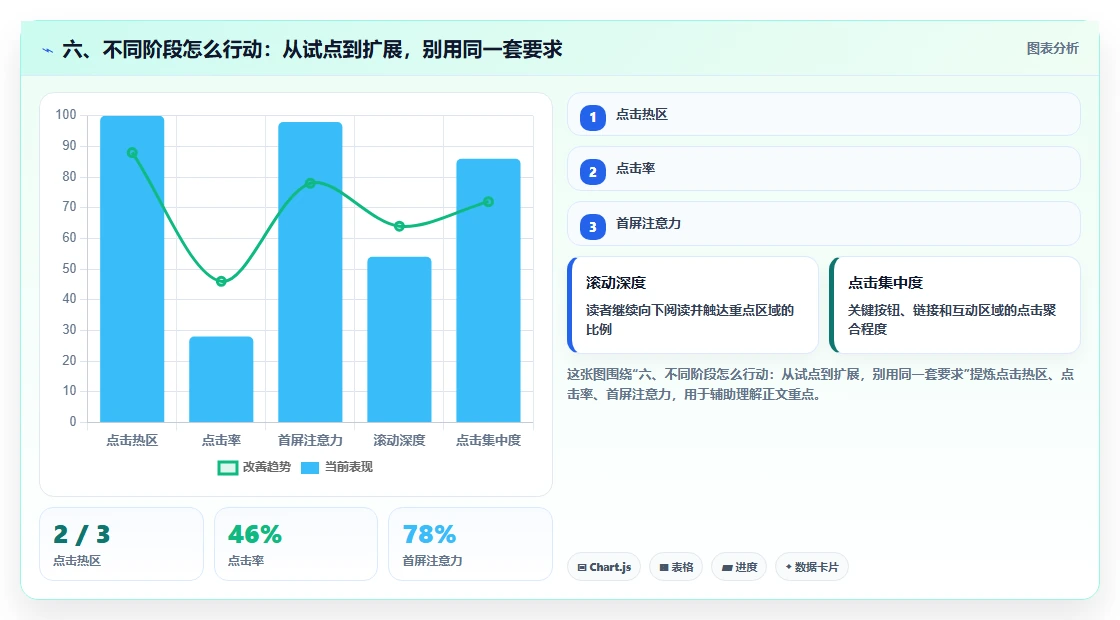Click the trend line point above 点击率
Viewport: 1120px width, 620px height.
[221, 281]
